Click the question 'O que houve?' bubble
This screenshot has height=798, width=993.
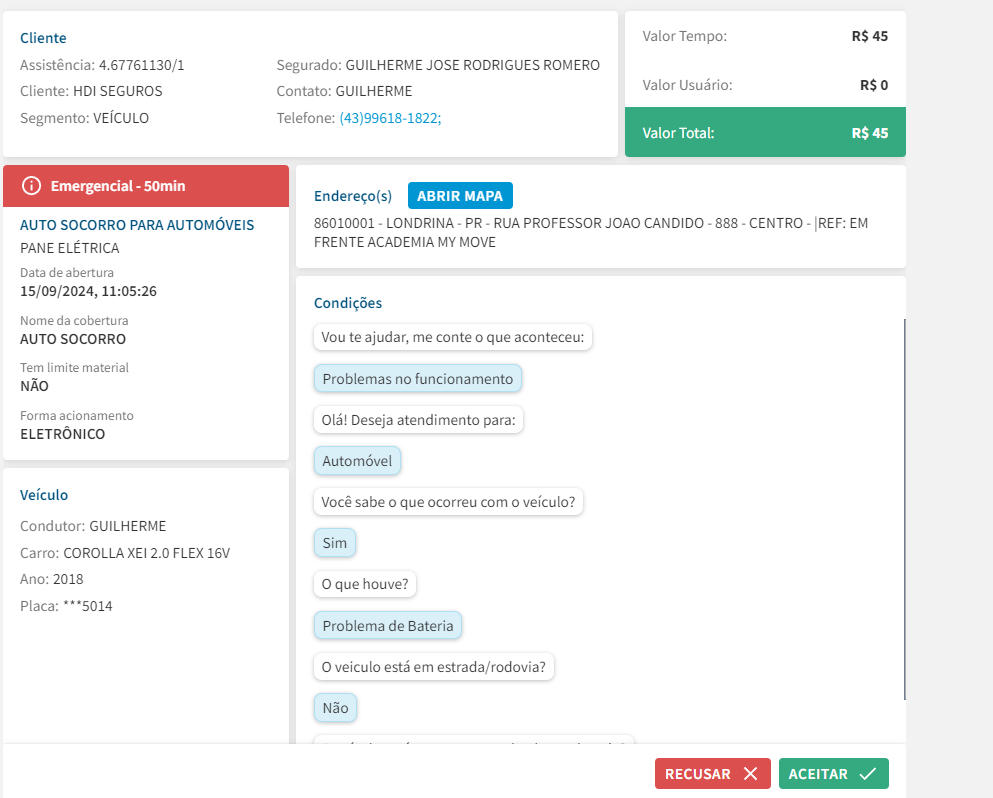(366, 584)
